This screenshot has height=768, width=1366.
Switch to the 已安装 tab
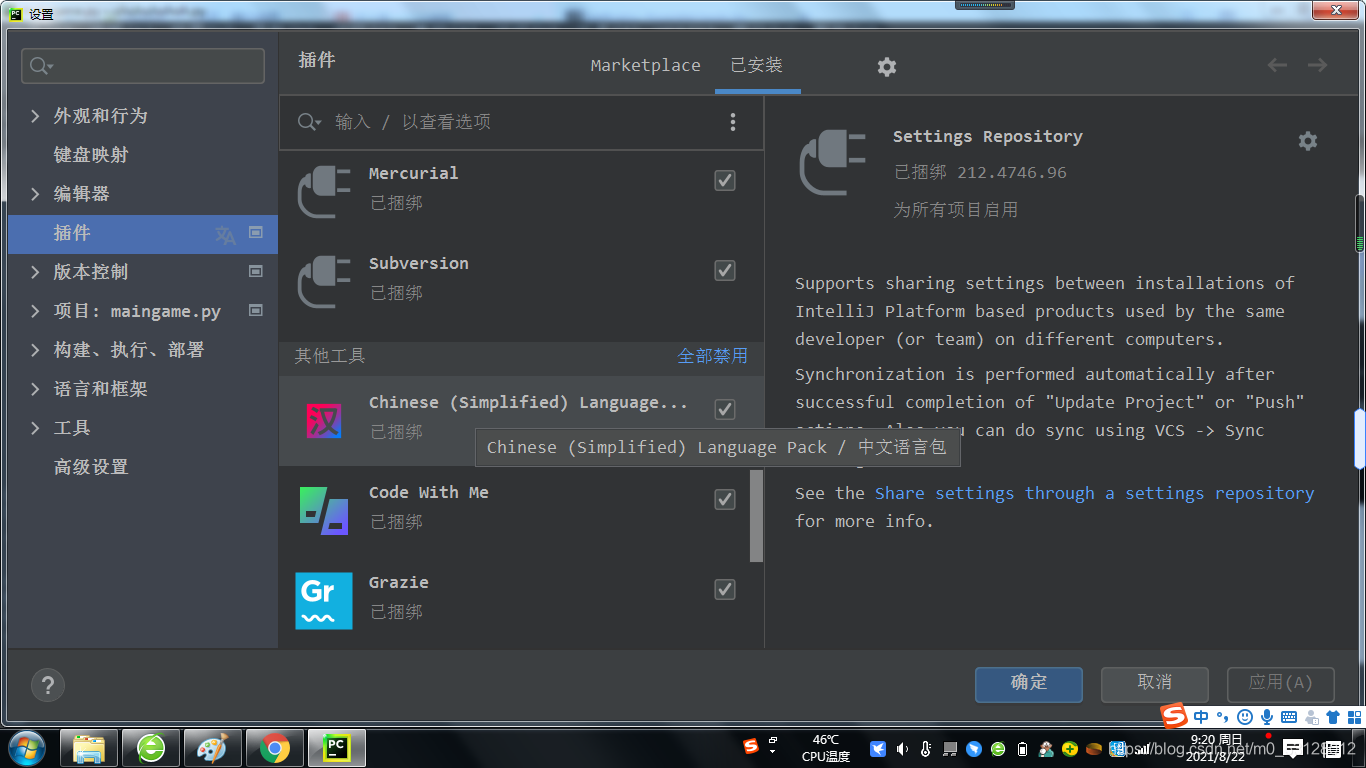tap(757, 66)
